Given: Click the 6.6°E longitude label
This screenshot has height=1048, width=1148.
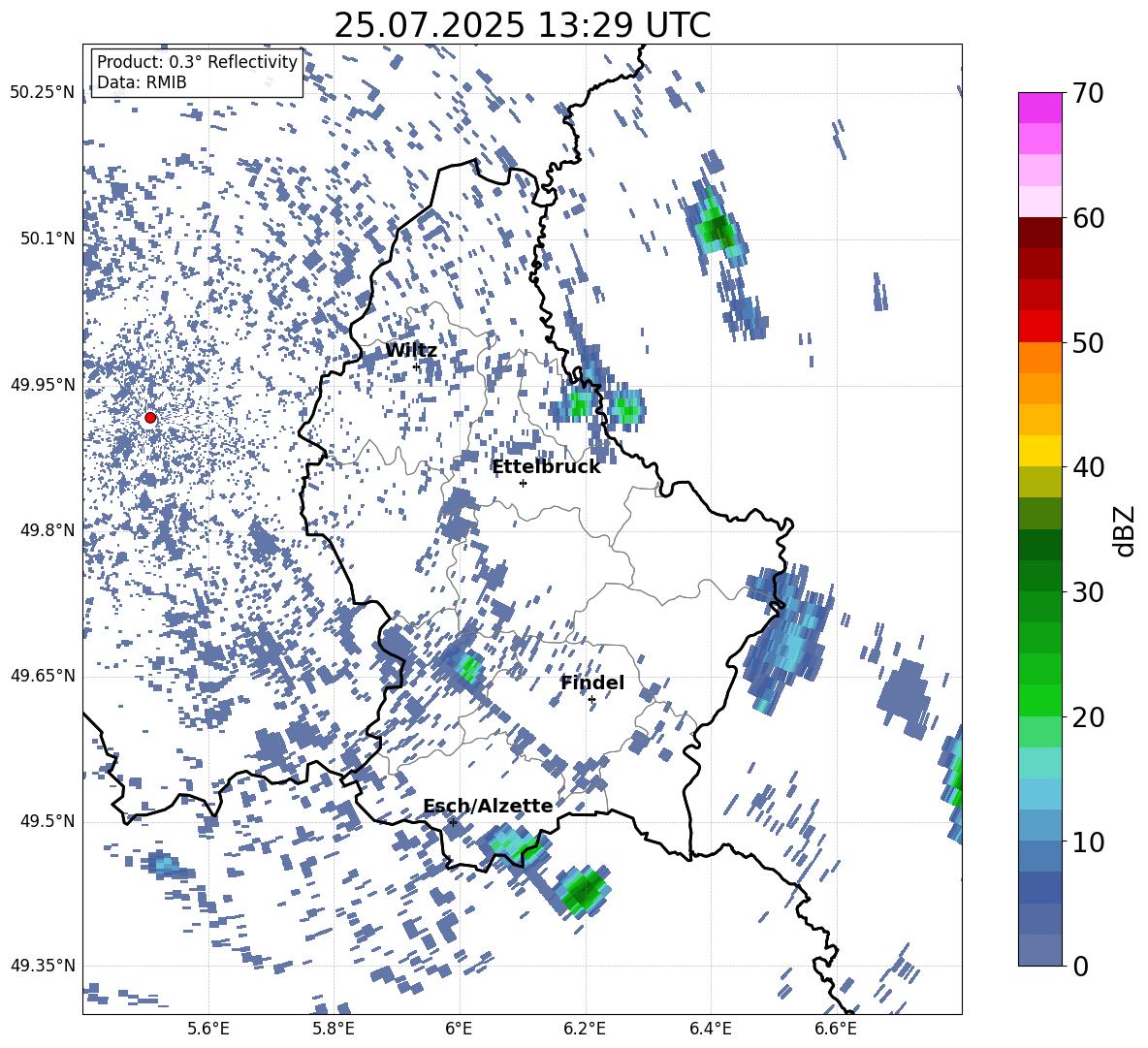Looking at the screenshot, I should coord(836,1029).
